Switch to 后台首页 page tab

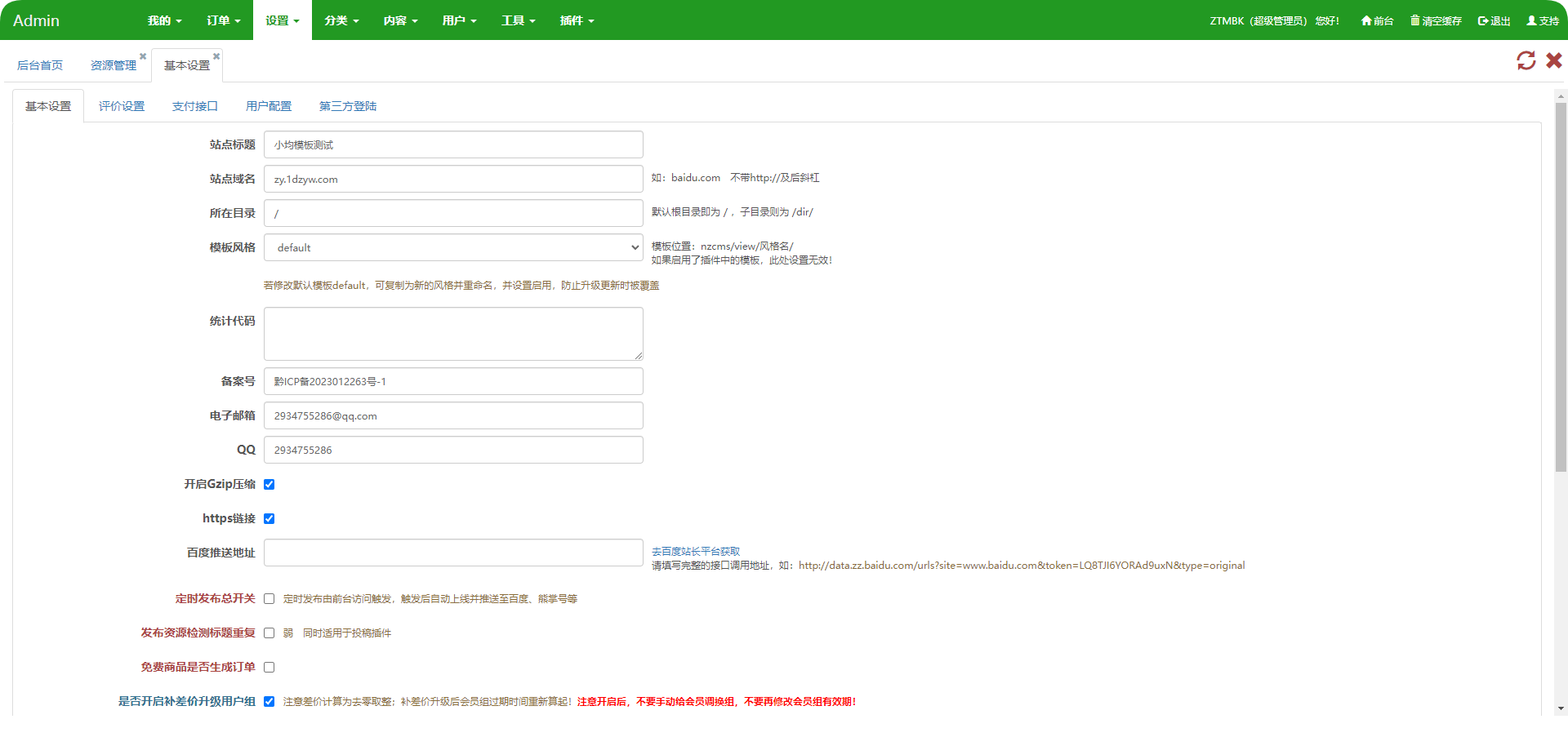point(40,65)
